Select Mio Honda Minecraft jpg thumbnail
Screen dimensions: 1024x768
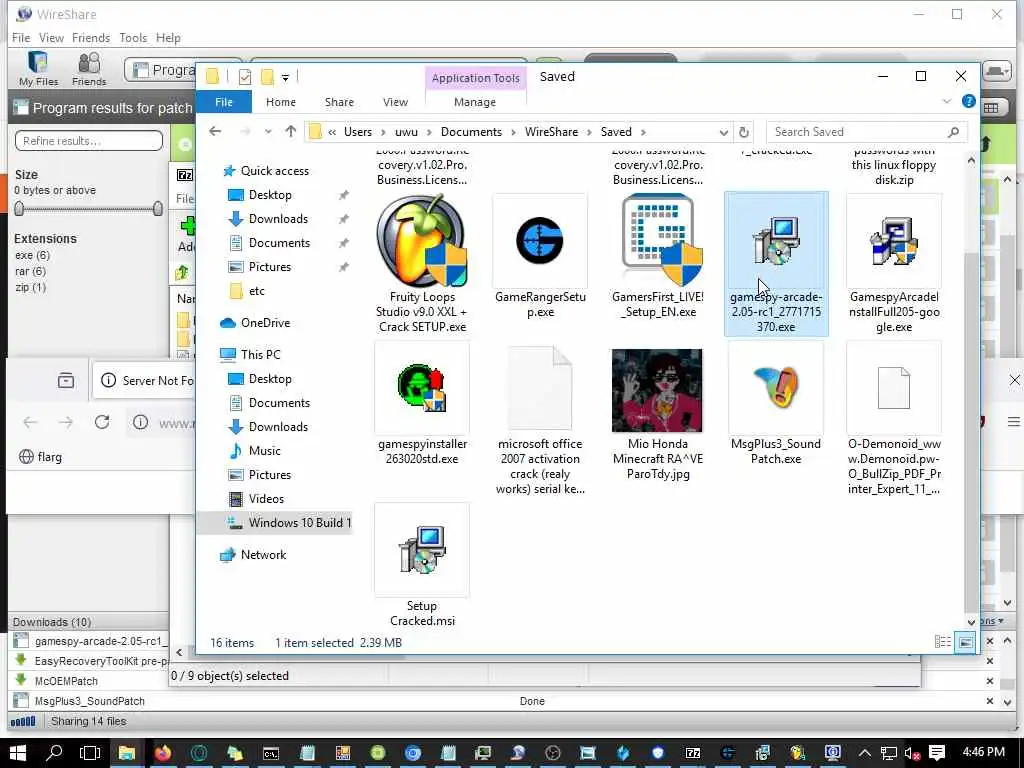point(657,390)
